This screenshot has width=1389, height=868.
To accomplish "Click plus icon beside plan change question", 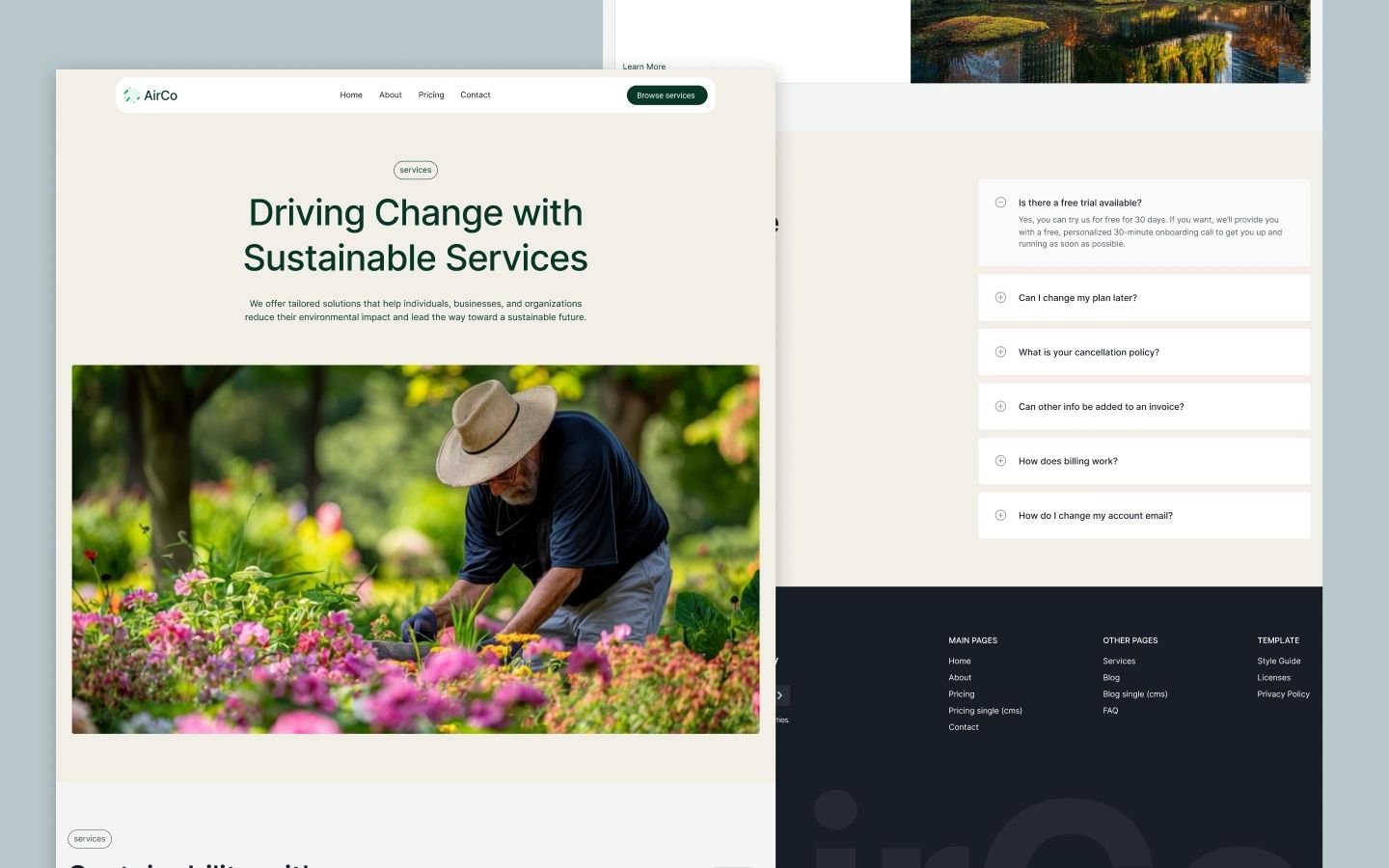I will click(1000, 298).
